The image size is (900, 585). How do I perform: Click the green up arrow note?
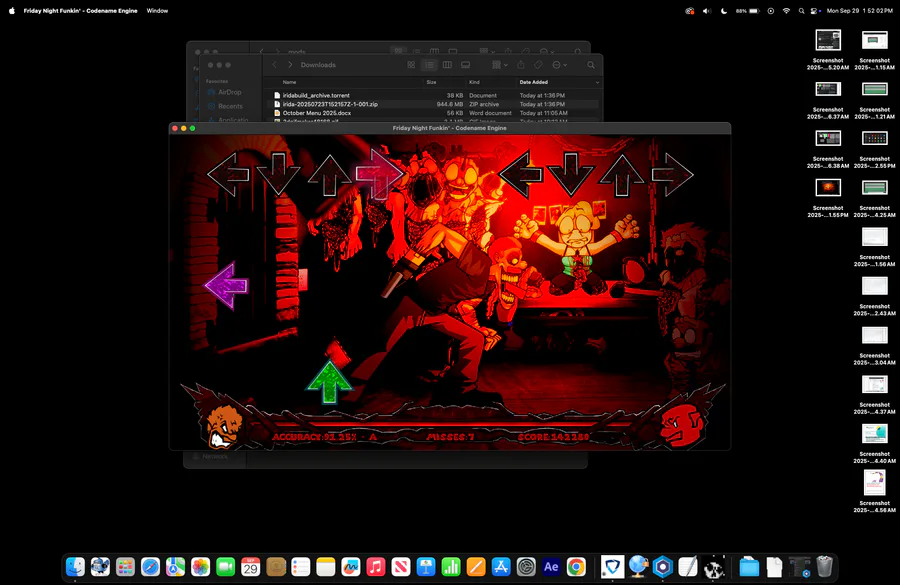coord(329,382)
